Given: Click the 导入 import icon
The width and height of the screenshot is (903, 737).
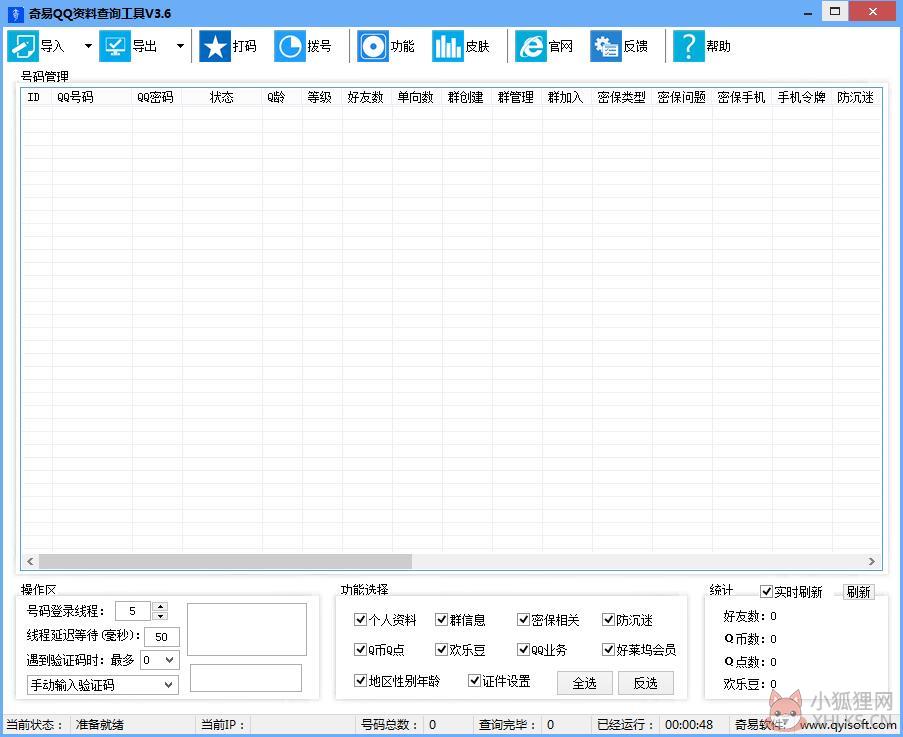Looking at the screenshot, I should tap(22, 46).
